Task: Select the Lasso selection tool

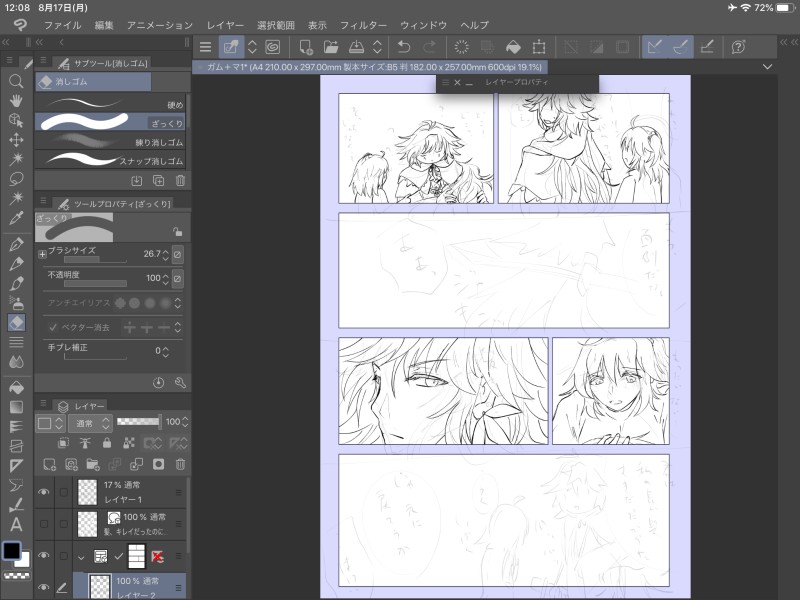Action: point(16,179)
